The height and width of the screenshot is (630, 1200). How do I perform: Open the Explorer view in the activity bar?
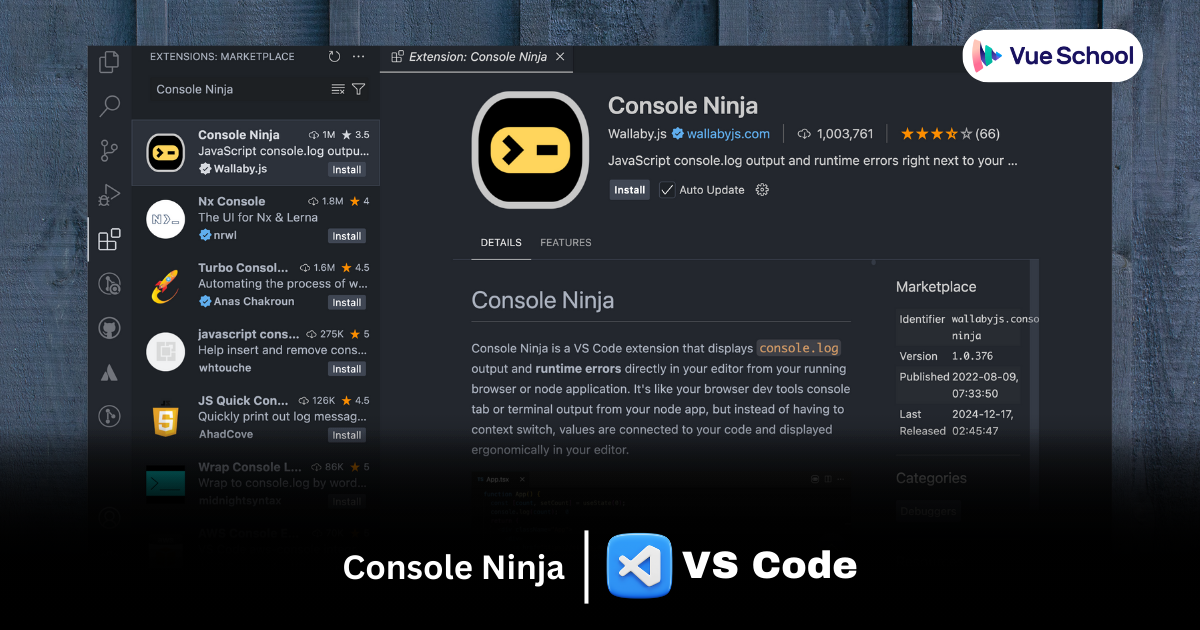[x=110, y=62]
